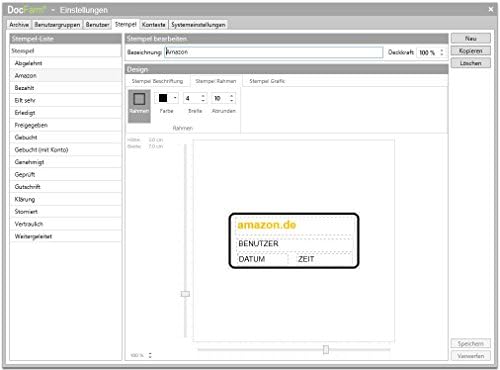Open the Stempel Beschriftung design tab

point(157,81)
